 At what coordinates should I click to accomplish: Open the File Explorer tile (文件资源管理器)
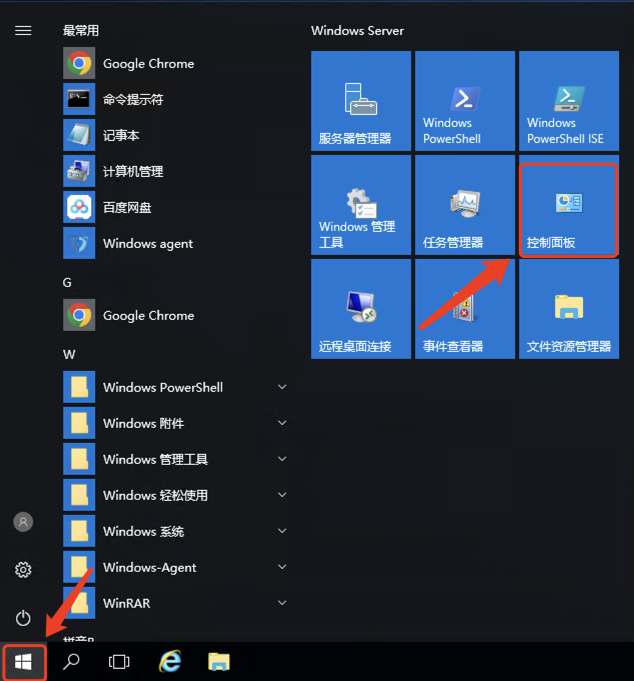(569, 309)
